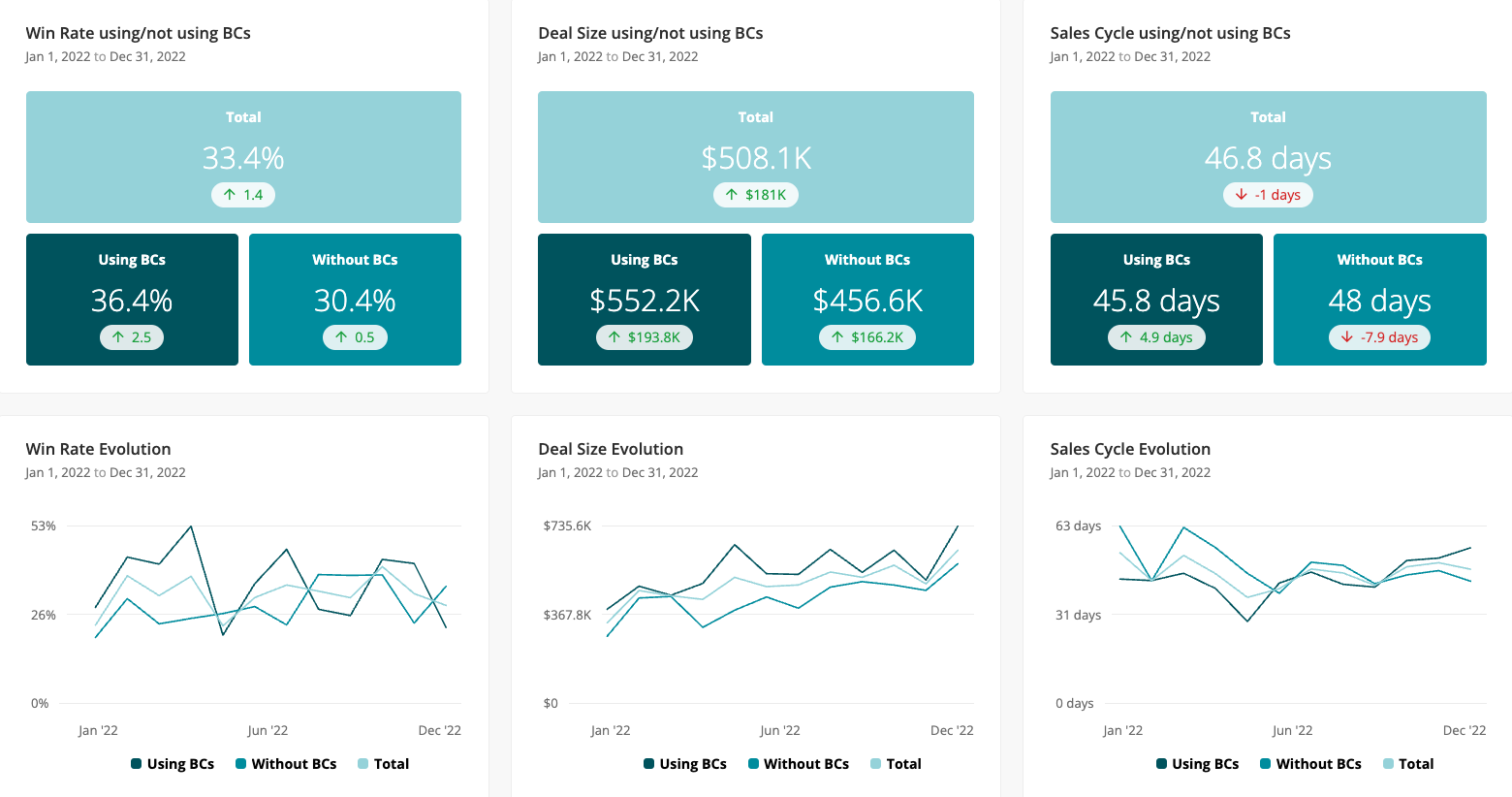This screenshot has width=1512, height=797.
Task: Open the Using BCs 45.8 days card
Action: tap(1156, 300)
